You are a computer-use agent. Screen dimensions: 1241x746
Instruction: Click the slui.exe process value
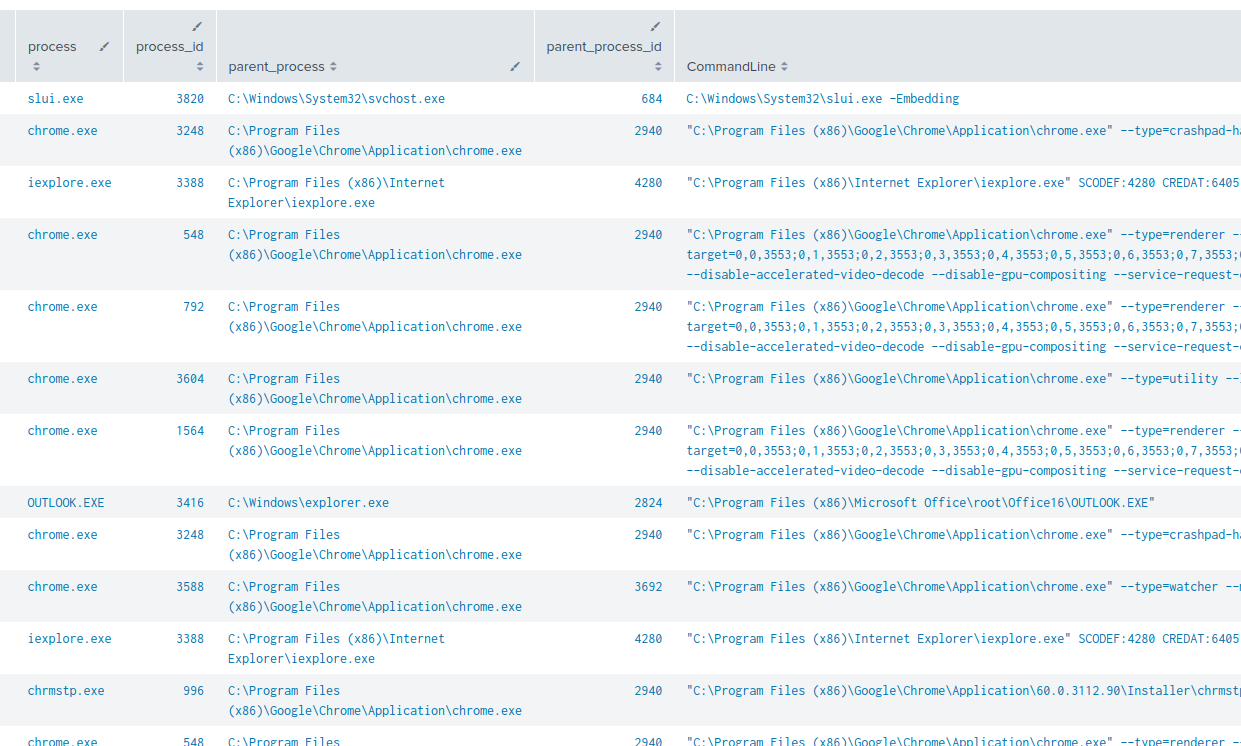[x=55, y=99]
